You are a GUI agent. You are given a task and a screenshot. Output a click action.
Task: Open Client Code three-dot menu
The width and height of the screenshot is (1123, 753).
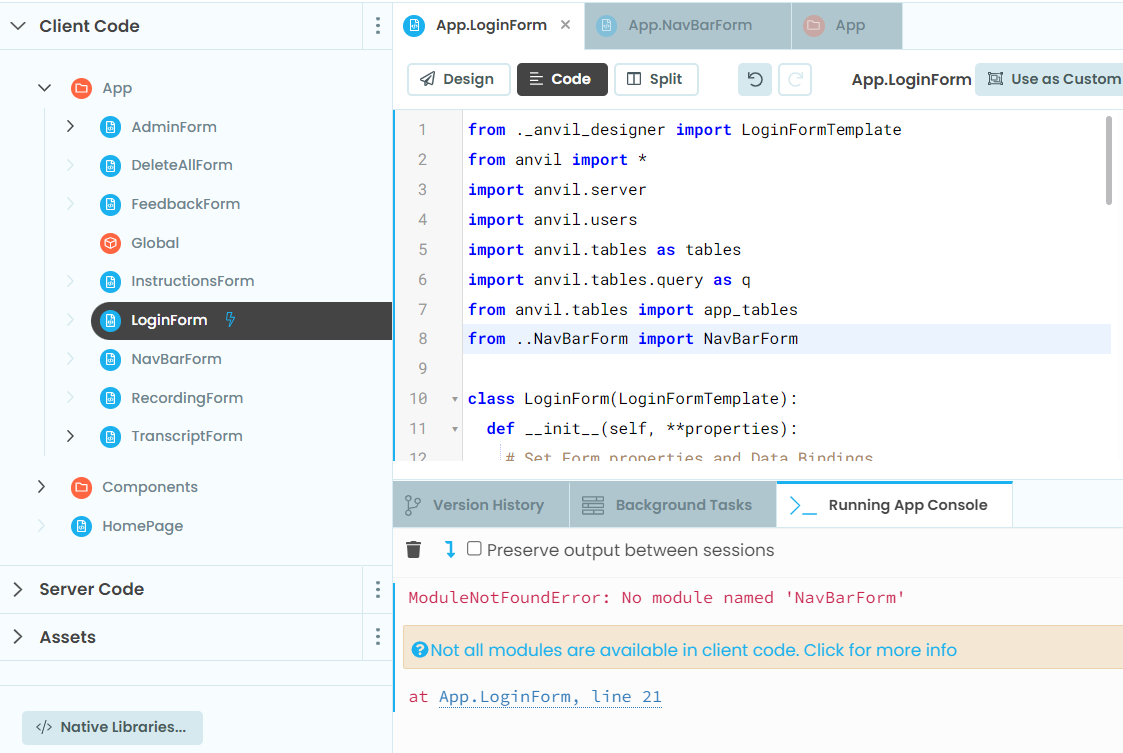point(377,26)
